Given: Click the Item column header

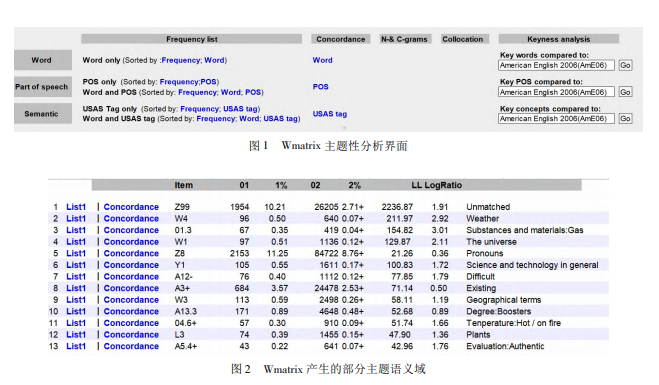Looking at the screenshot, I should [184, 185].
